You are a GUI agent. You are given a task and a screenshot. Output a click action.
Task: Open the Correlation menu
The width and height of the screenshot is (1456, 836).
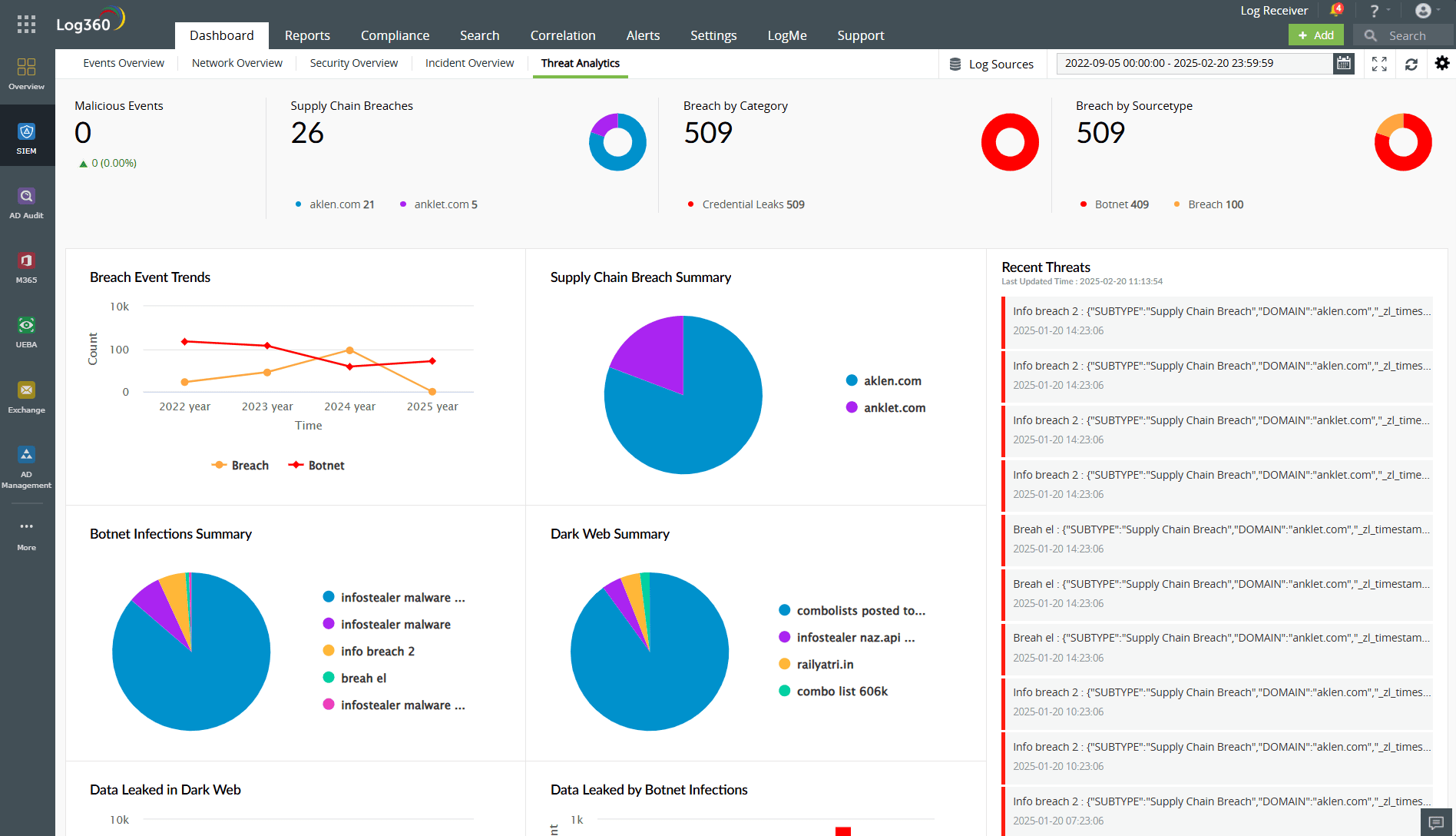click(563, 35)
